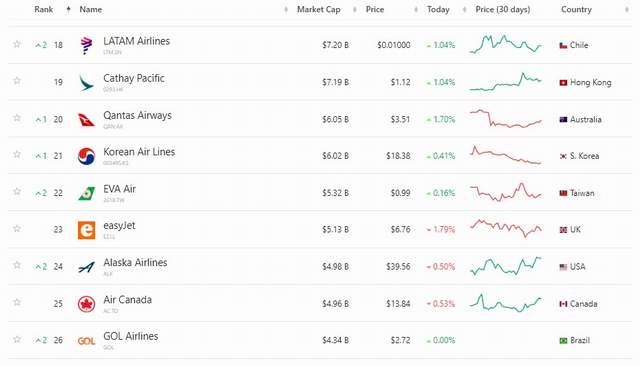The image size is (640, 366).
Task: View Cathay Pacific 30-day price chart
Action: click(506, 82)
